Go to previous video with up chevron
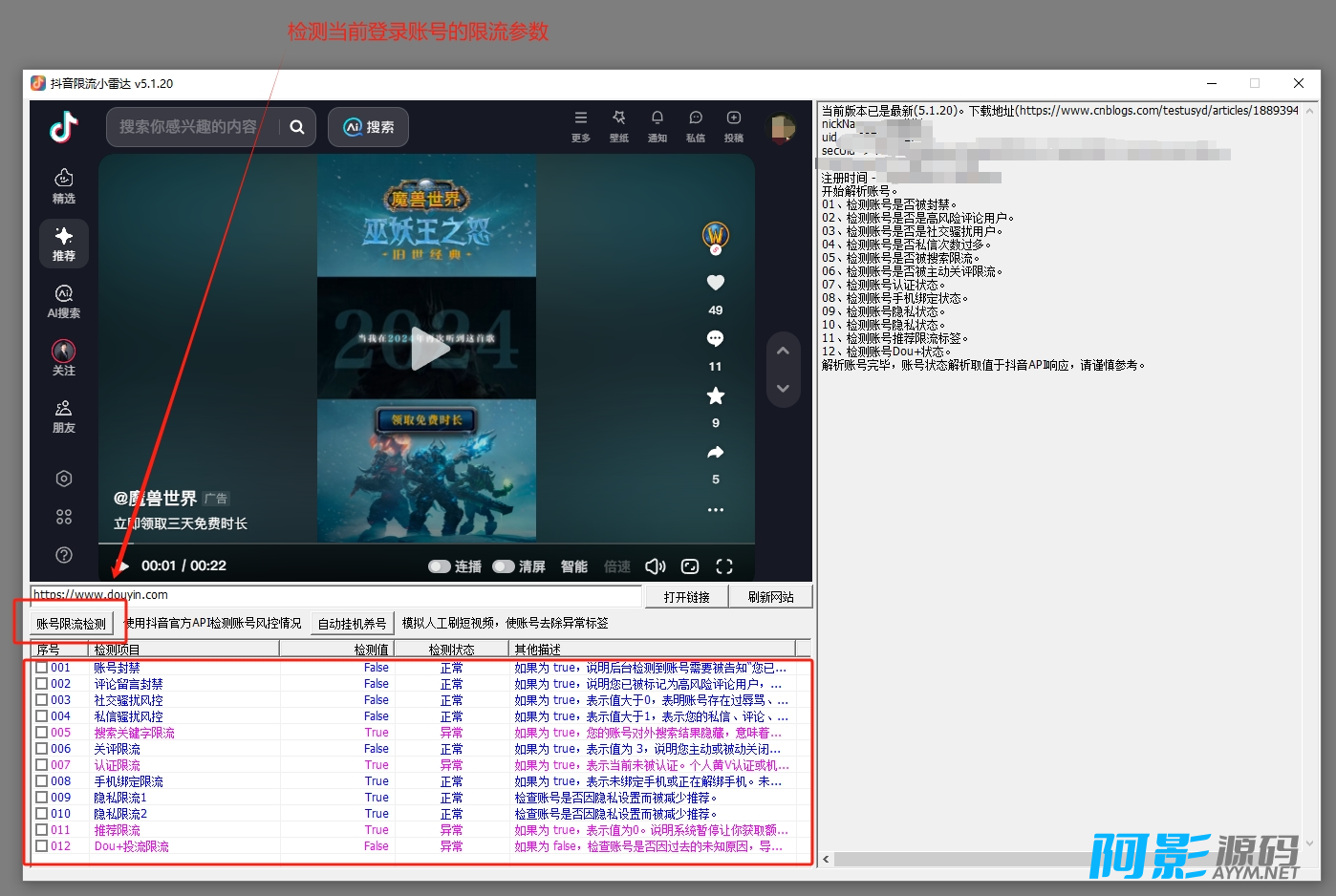This screenshot has width=1336, height=896. click(784, 351)
